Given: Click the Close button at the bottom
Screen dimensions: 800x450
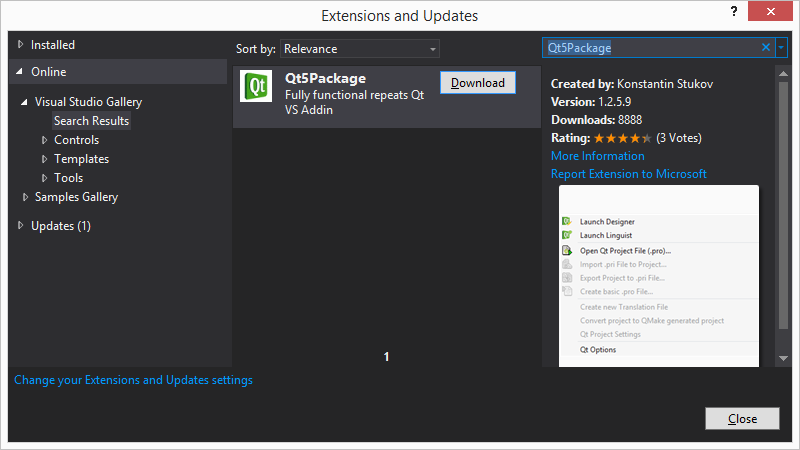Looking at the screenshot, I should coord(742,418).
